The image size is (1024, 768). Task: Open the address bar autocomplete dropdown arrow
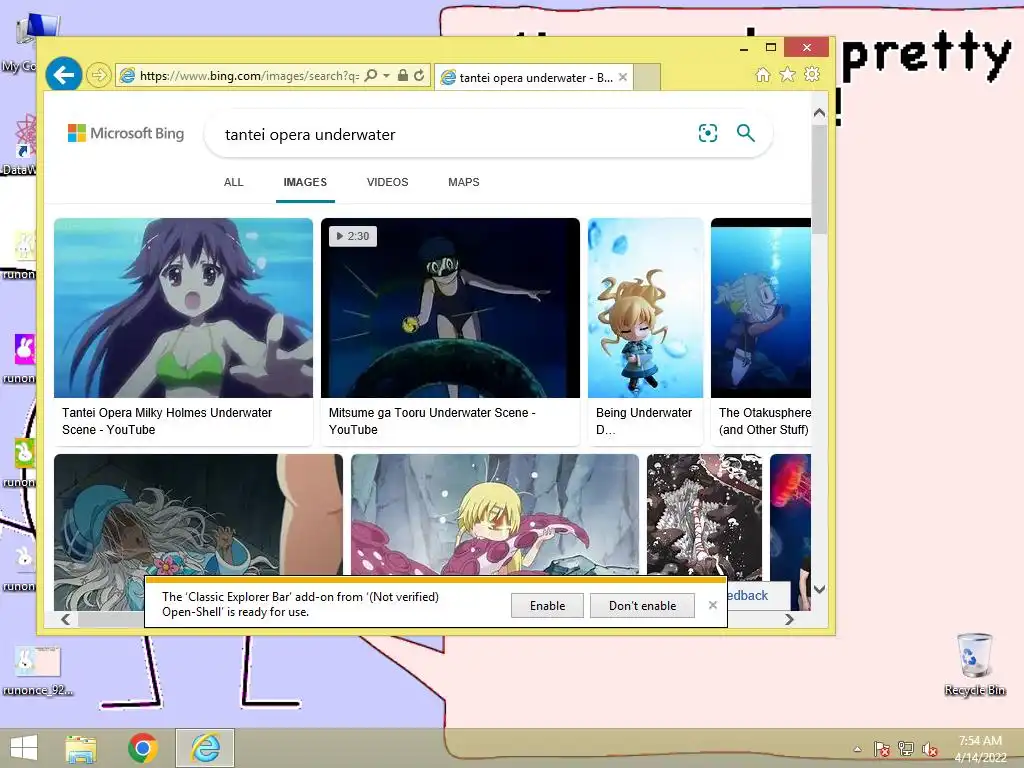pos(387,76)
